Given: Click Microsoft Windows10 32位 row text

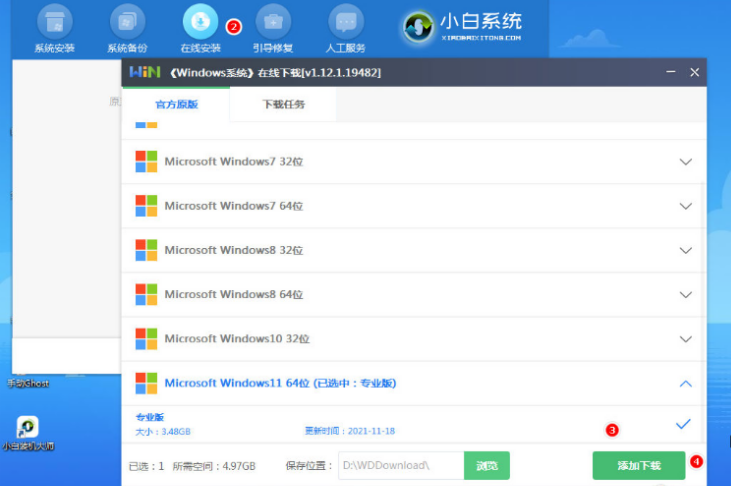Looking at the screenshot, I should point(237,339).
